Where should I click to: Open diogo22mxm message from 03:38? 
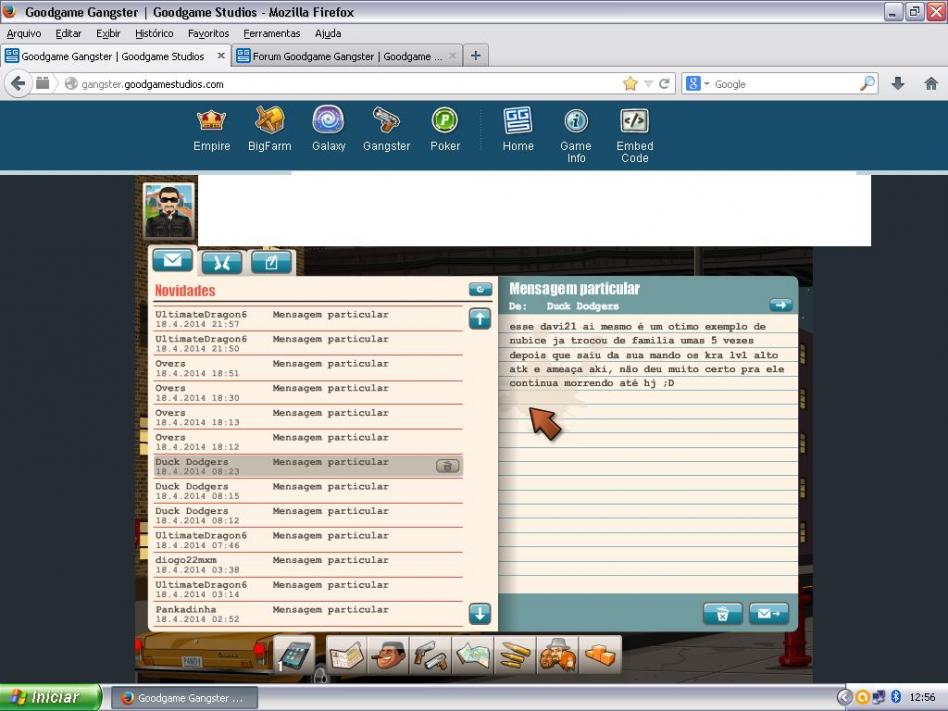tap(308, 565)
